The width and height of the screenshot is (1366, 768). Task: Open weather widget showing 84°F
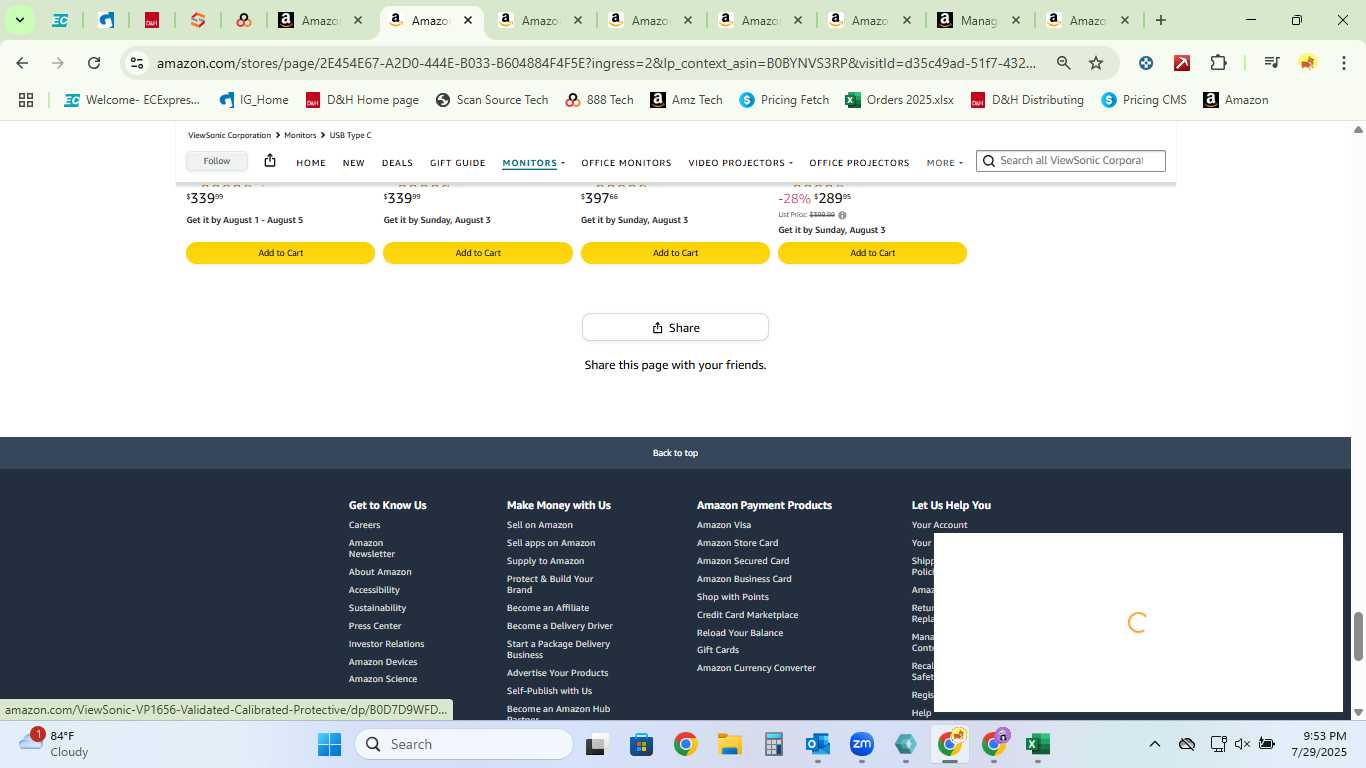tap(55, 744)
